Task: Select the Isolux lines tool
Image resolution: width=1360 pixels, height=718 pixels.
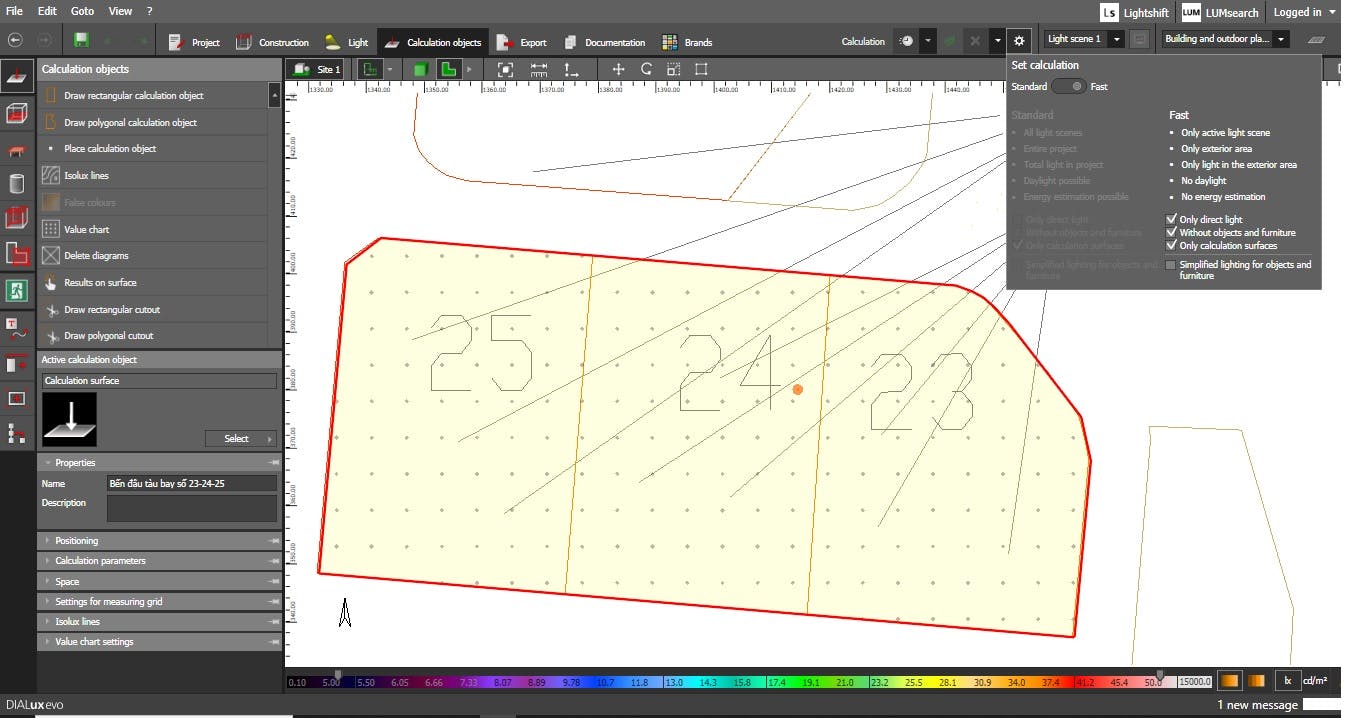Action: point(86,176)
